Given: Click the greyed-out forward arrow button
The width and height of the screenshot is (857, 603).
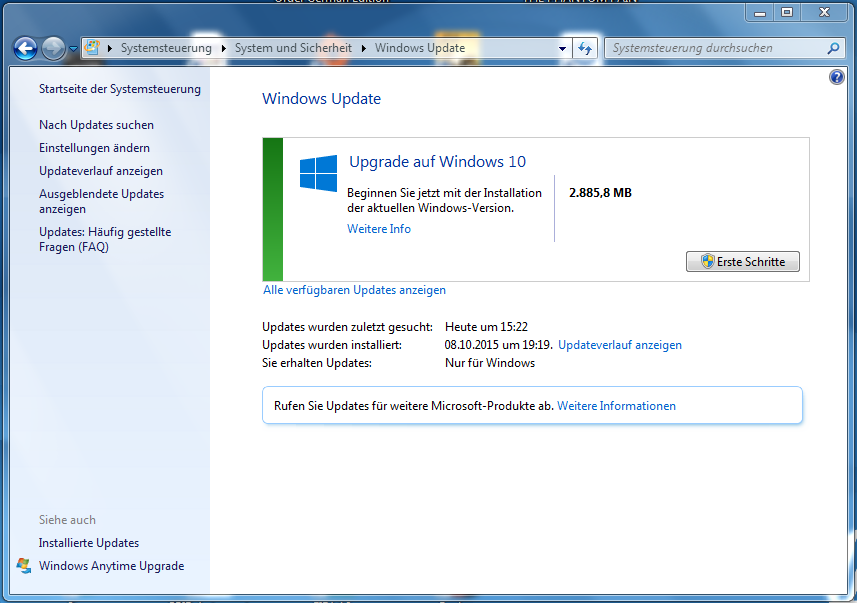Looking at the screenshot, I should pyautogui.click(x=53, y=49).
